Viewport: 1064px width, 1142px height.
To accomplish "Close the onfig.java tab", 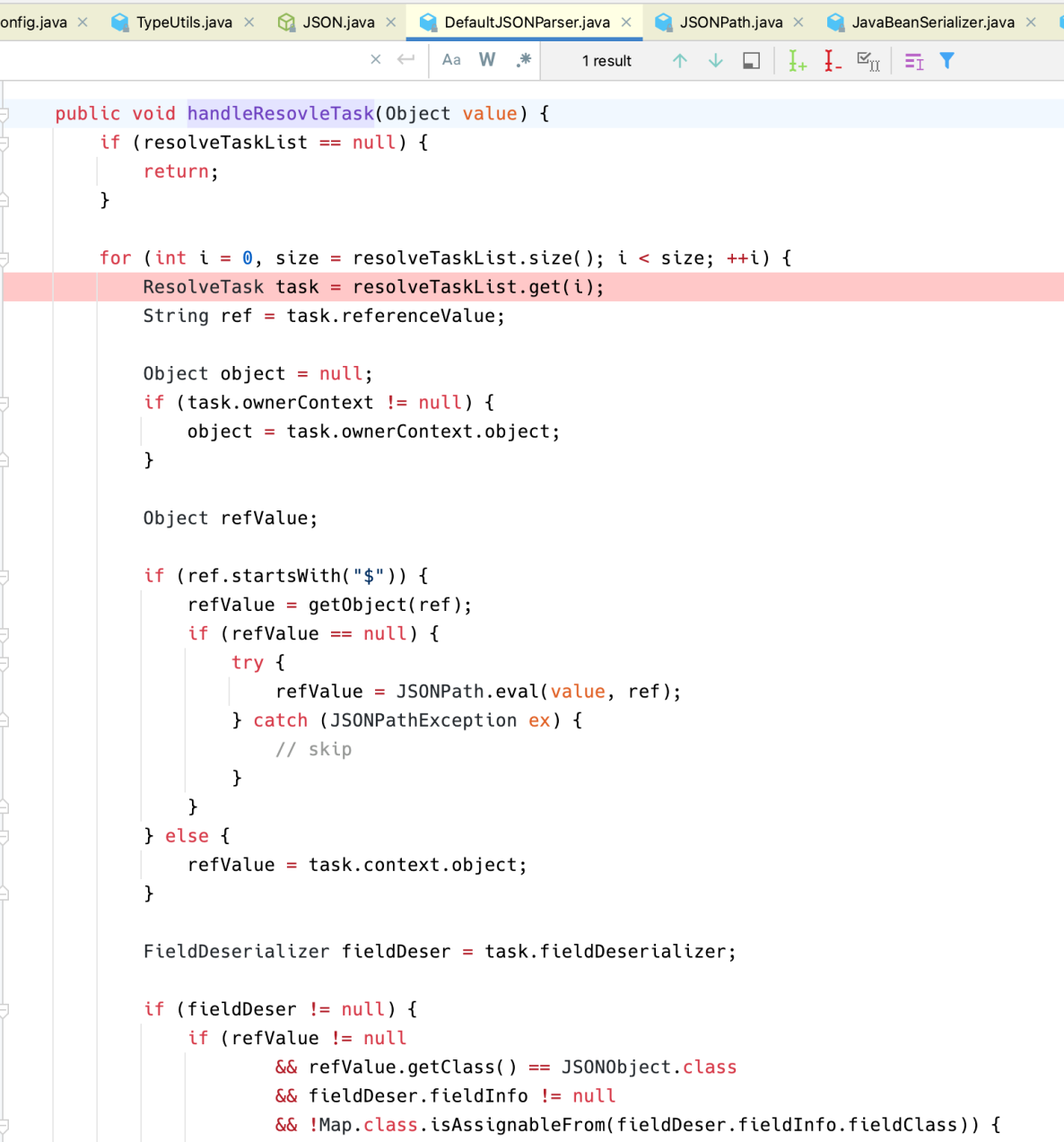I will click(83, 22).
